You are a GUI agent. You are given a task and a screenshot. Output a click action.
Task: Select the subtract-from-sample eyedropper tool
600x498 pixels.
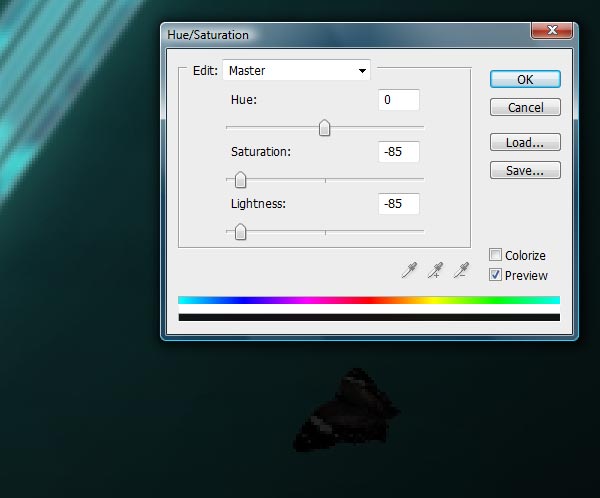click(461, 270)
